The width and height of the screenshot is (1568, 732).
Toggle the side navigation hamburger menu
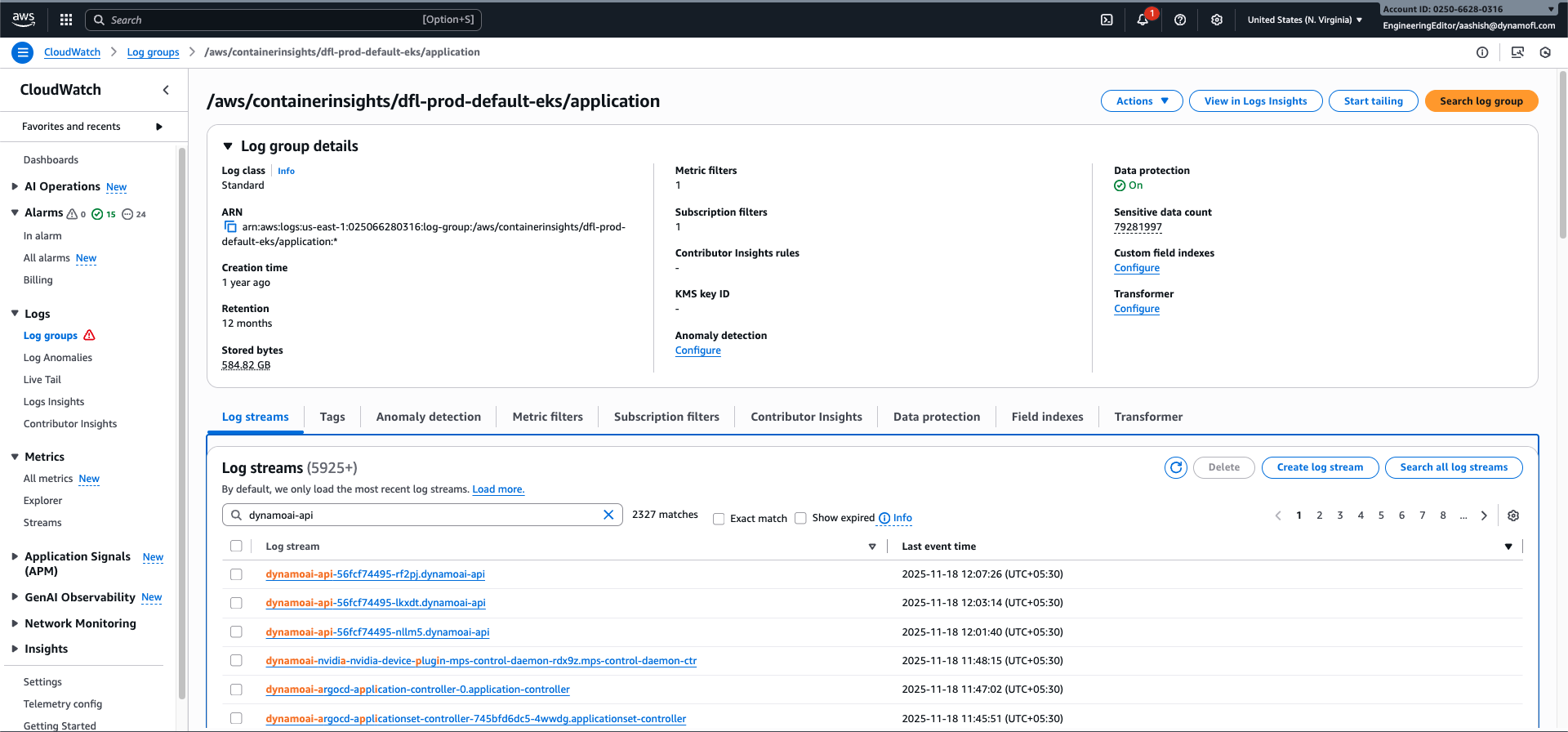tap(23, 52)
